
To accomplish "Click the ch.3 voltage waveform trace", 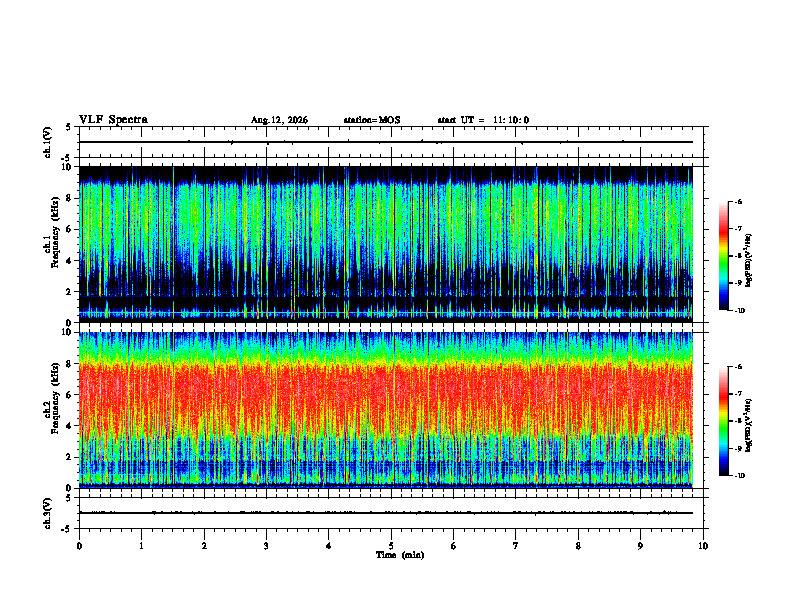I will click(385, 513).
